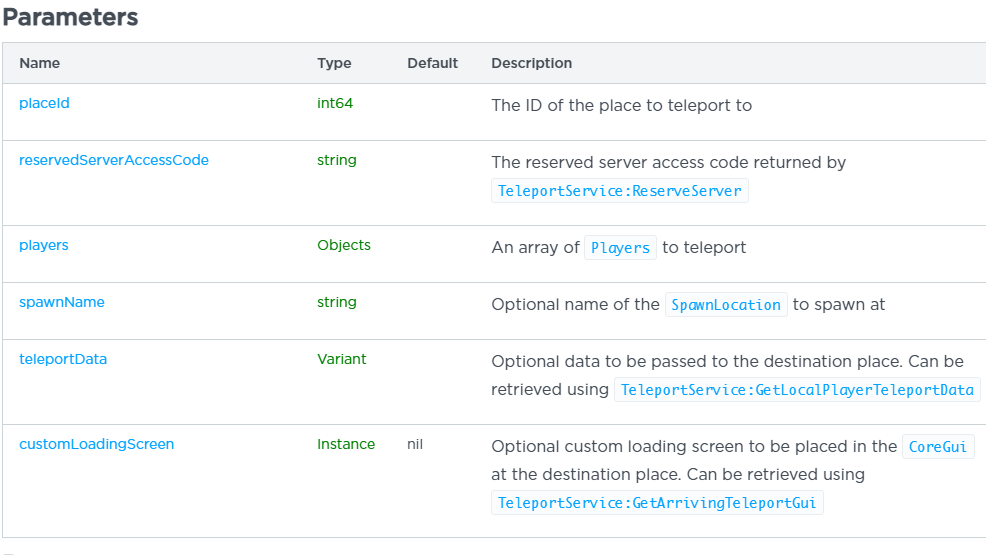Click 'Optional data to be passed' description line
The width and height of the screenshot is (986, 555).
click(x=728, y=361)
